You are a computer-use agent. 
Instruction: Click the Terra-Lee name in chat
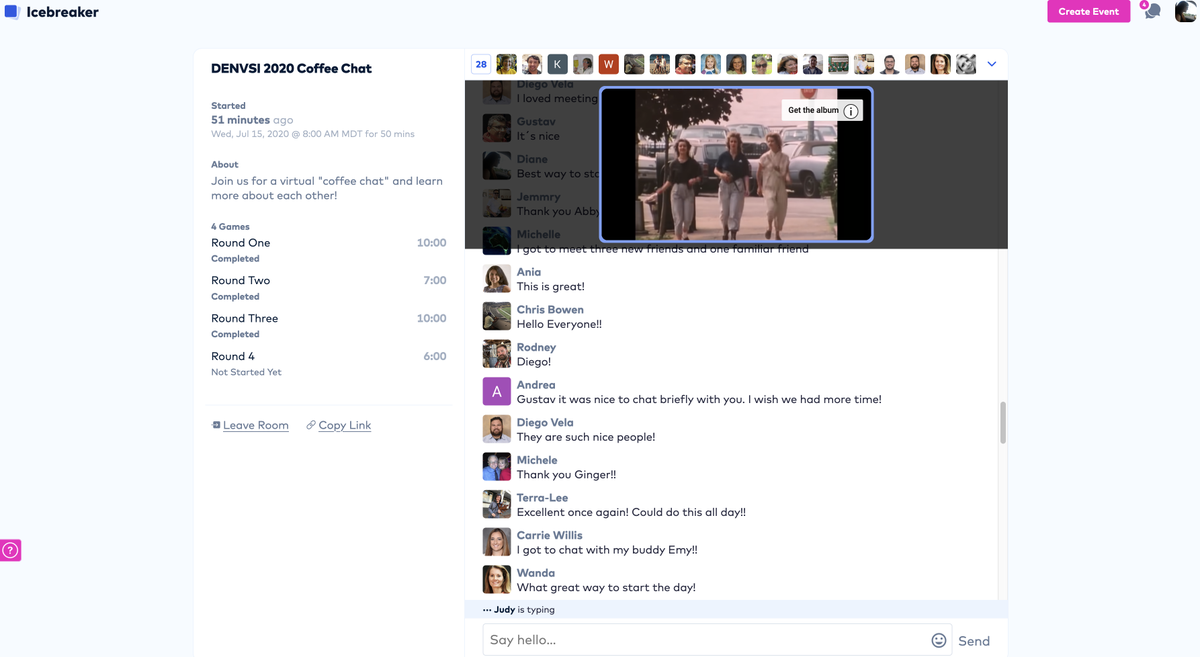(542, 498)
